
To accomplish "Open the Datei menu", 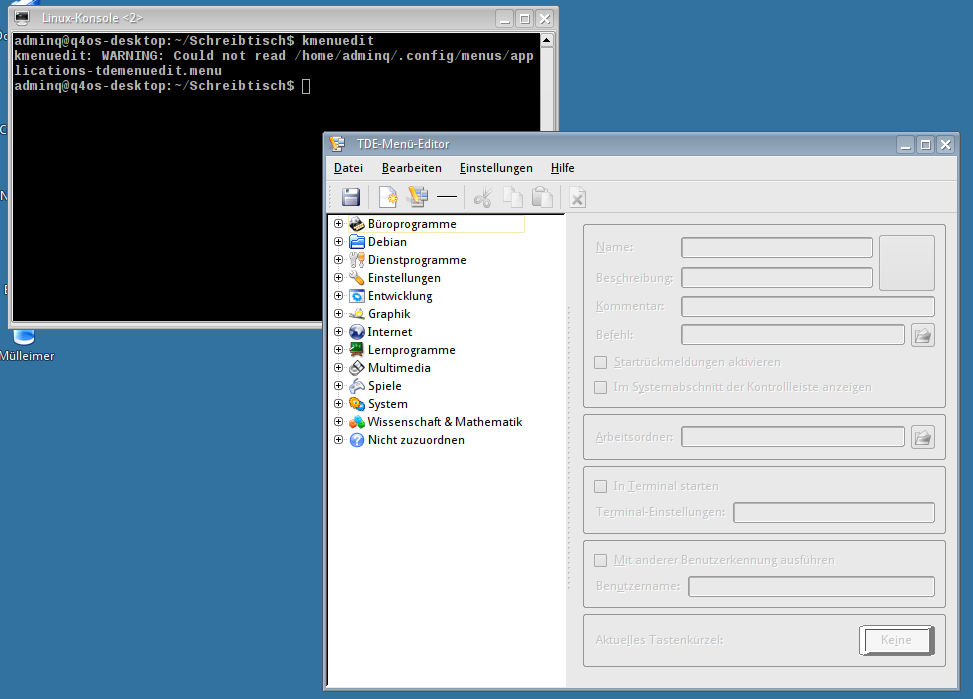I will [348, 168].
